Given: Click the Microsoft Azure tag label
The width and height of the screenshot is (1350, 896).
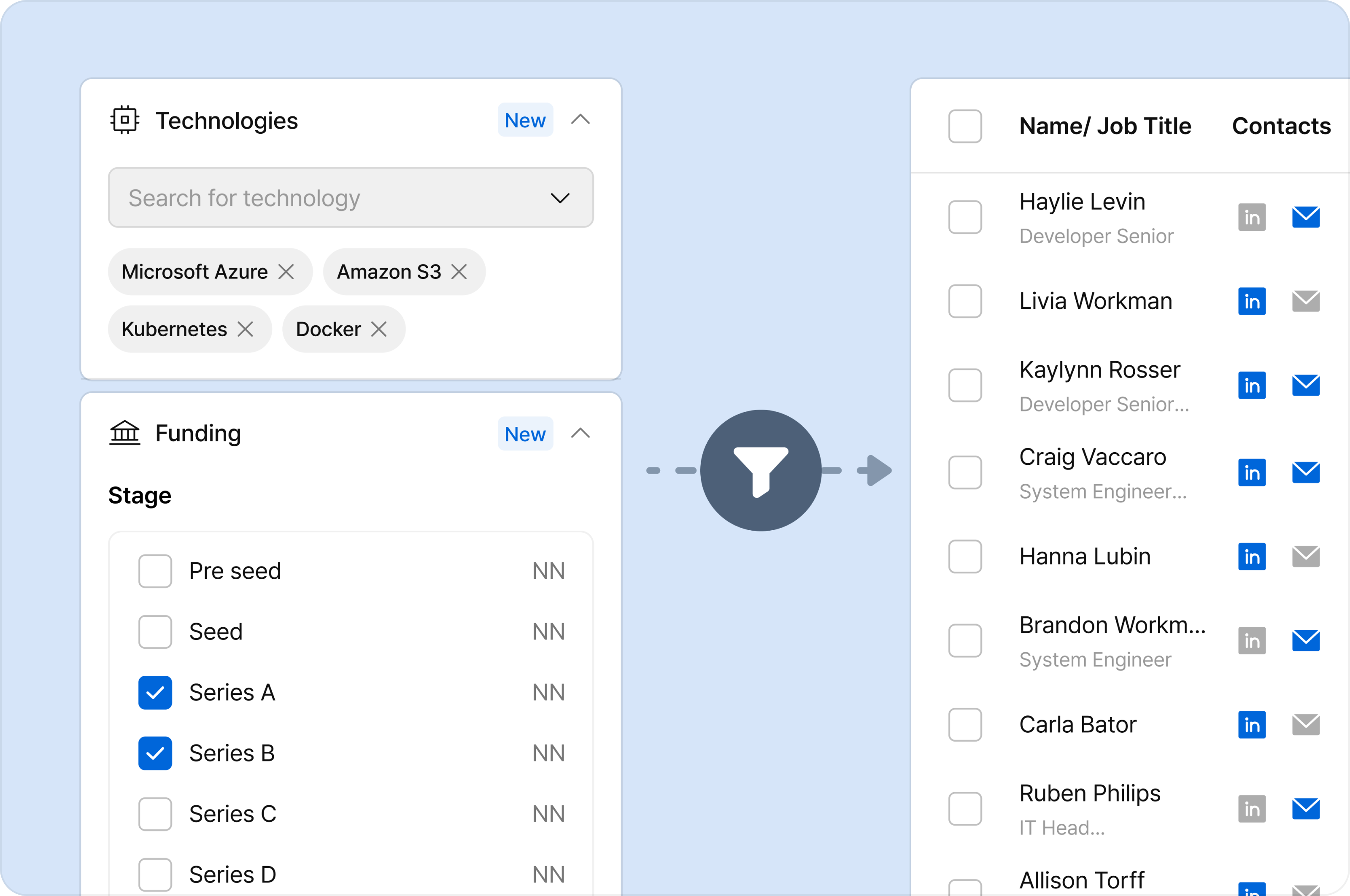Looking at the screenshot, I should [194, 272].
